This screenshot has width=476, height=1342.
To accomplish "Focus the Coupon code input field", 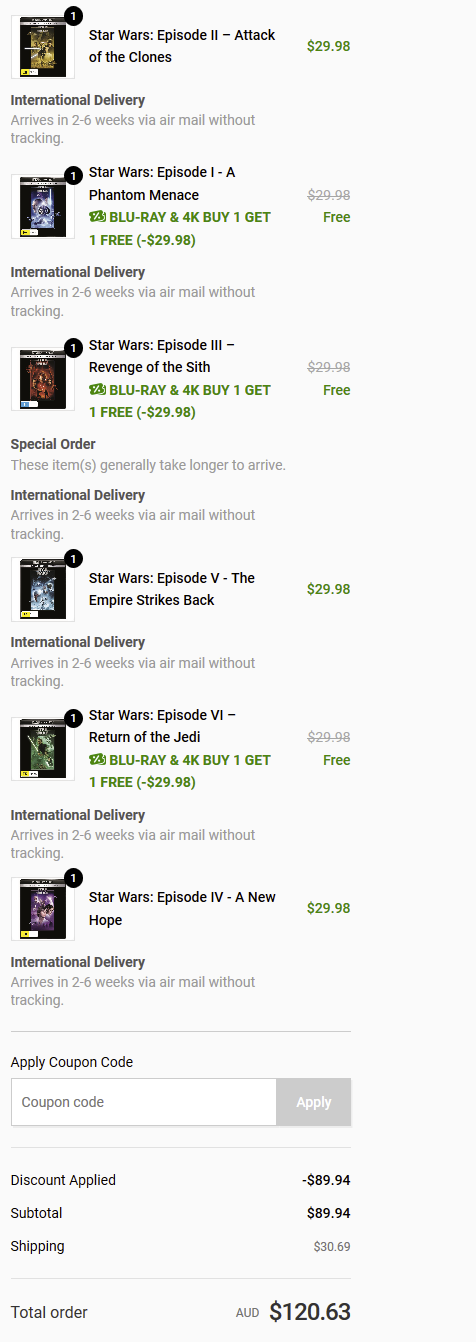I will click(x=144, y=1102).
